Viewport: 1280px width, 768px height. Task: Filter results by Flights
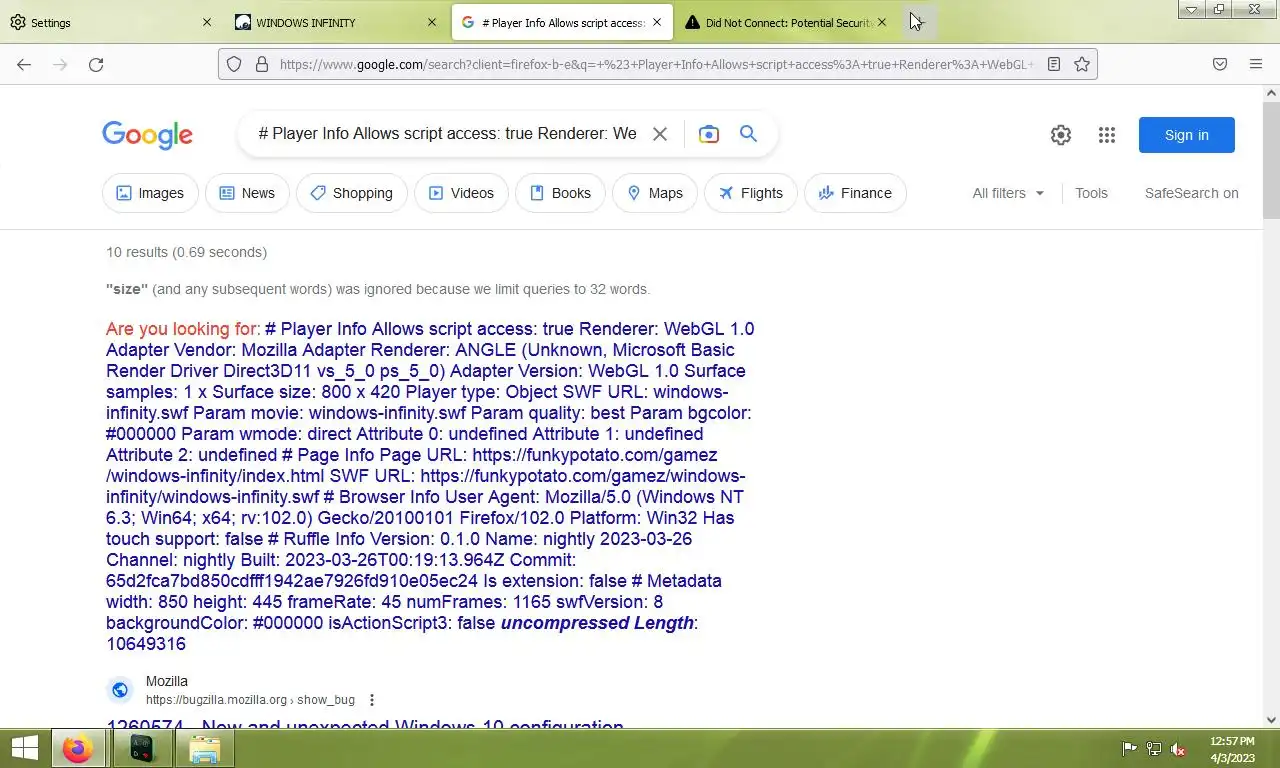[x=750, y=193]
